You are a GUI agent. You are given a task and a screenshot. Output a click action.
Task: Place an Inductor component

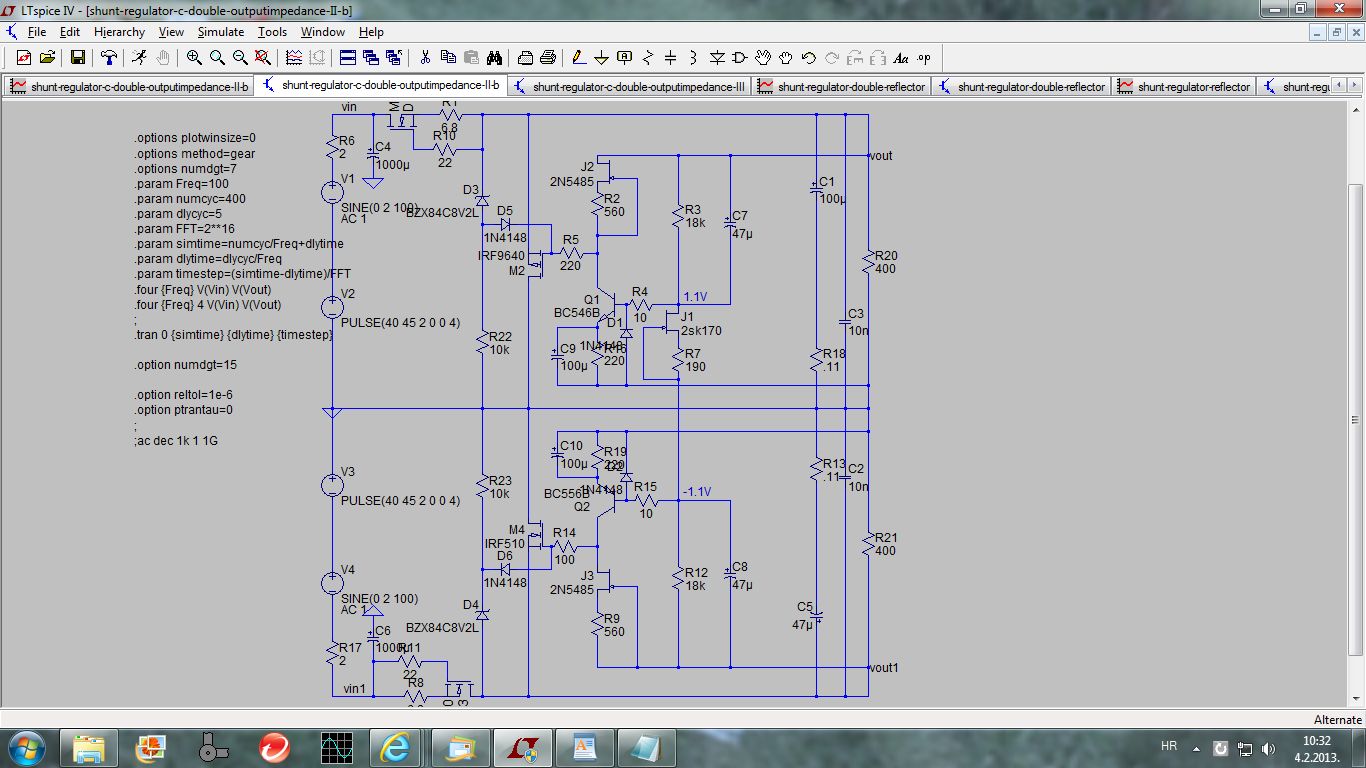click(694, 57)
